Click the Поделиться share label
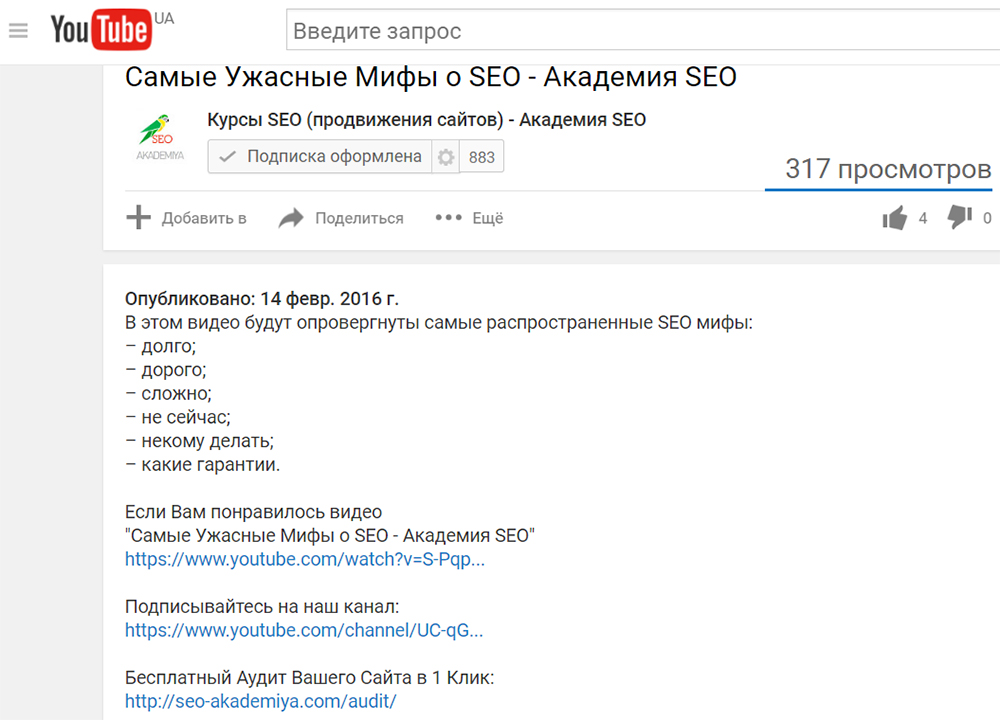Screen dimensions: 1000x720 coord(359,218)
